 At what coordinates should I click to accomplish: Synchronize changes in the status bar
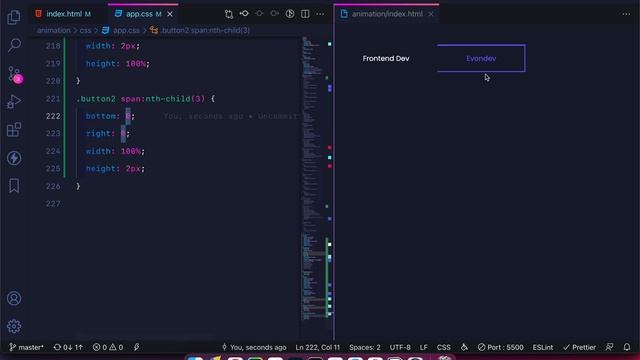click(68, 347)
